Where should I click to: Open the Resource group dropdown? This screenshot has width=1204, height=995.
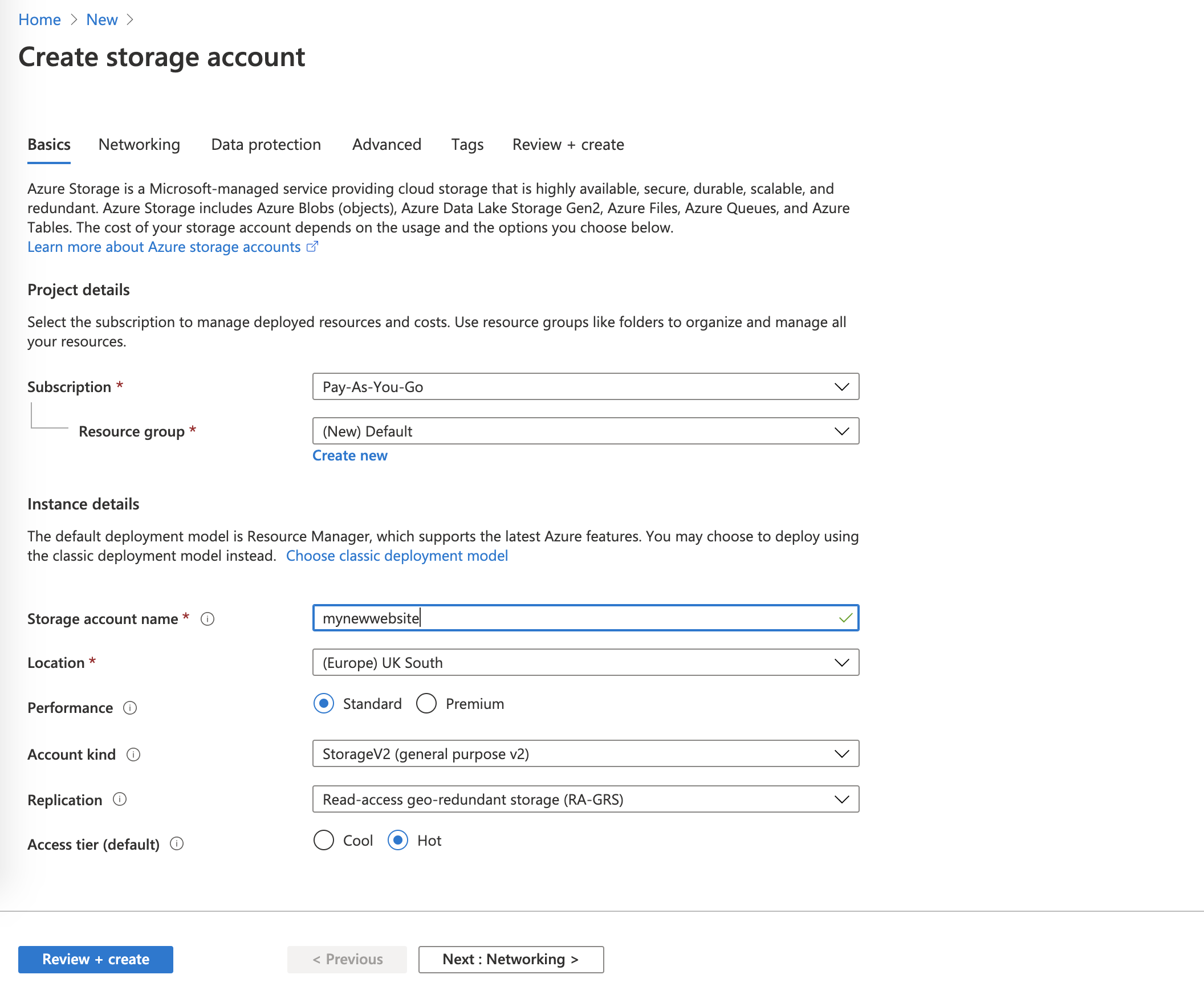click(585, 431)
